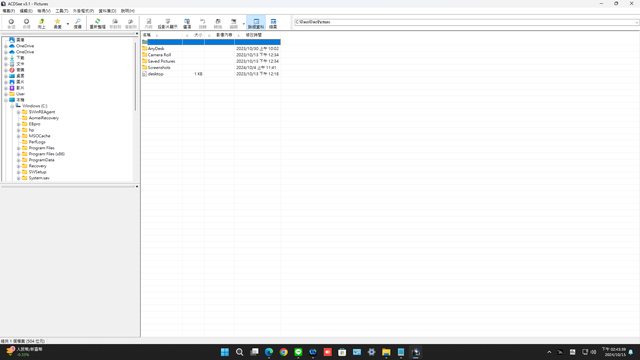Click the magnifier Search icon in the toolbar
The width and height of the screenshot is (640, 360).
click(78, 23)
